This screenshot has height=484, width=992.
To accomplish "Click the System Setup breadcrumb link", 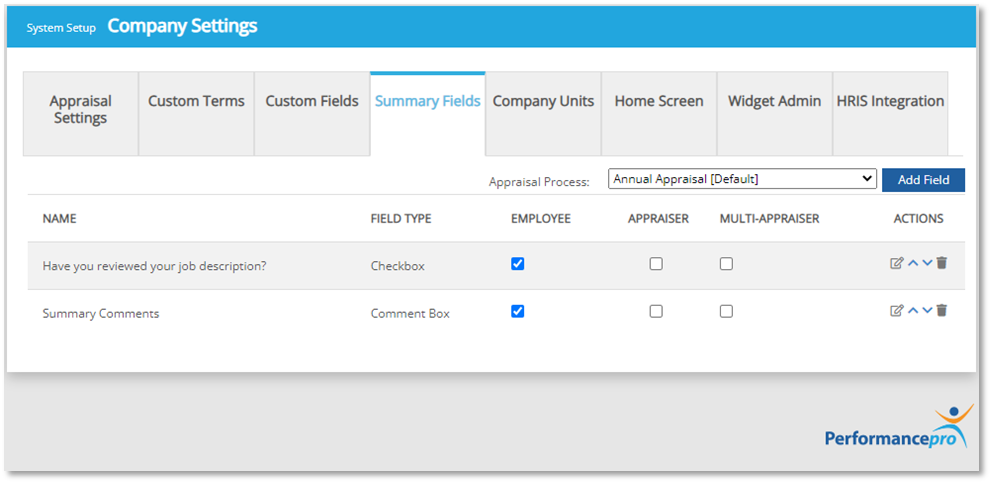I will pos(61,28).
